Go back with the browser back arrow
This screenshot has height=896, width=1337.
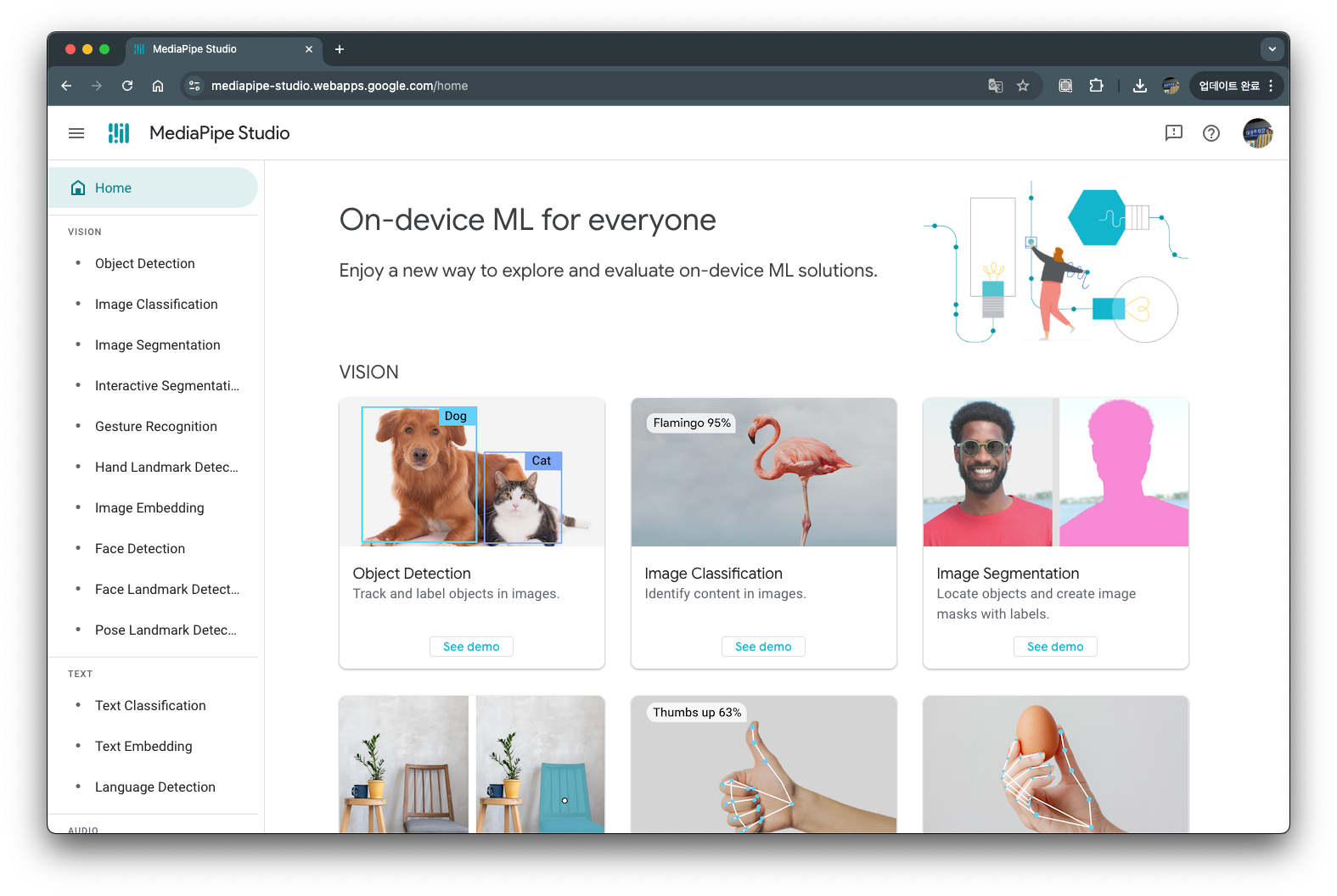point(66,86)
